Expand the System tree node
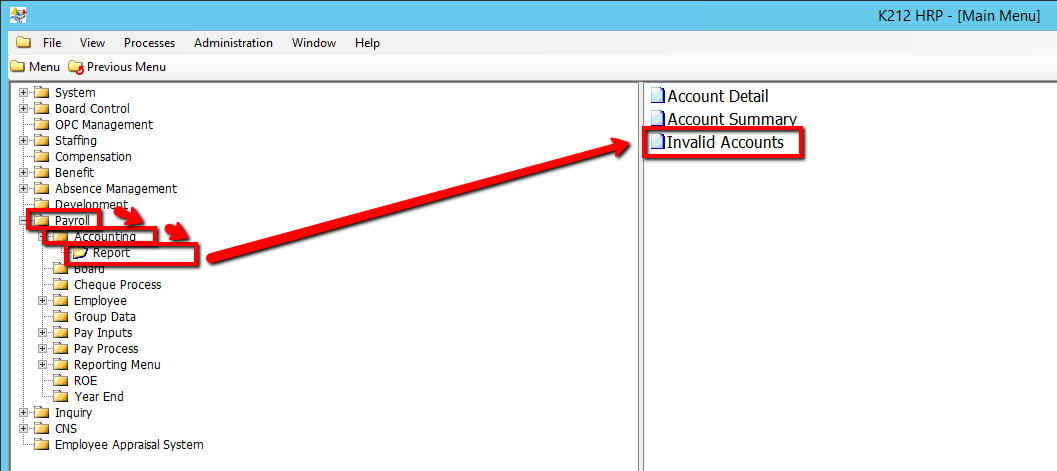The image size is (1057, 471). click(24, 93)
